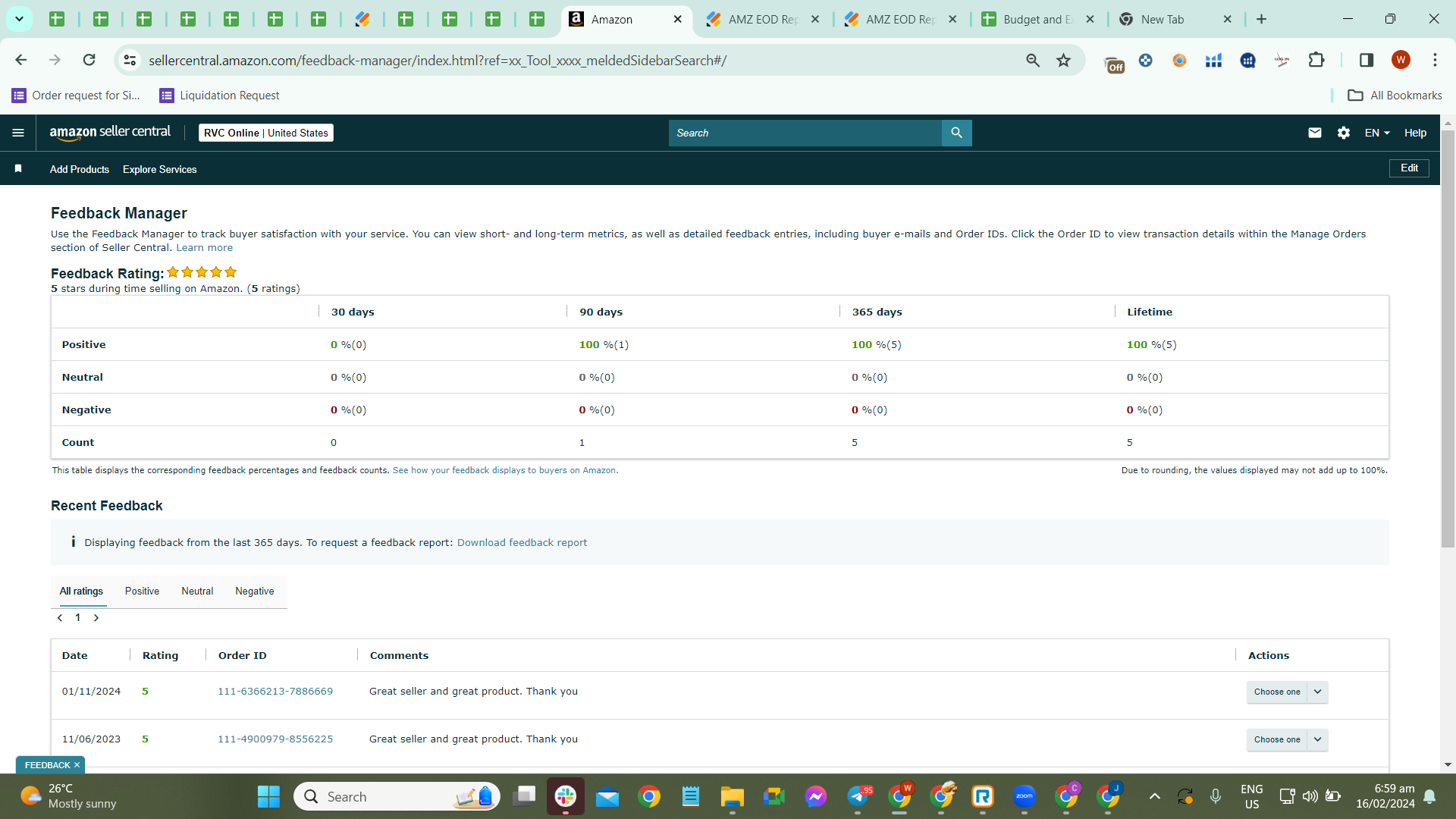Open Liquidation Request bookmark

(x=219, y=96)
